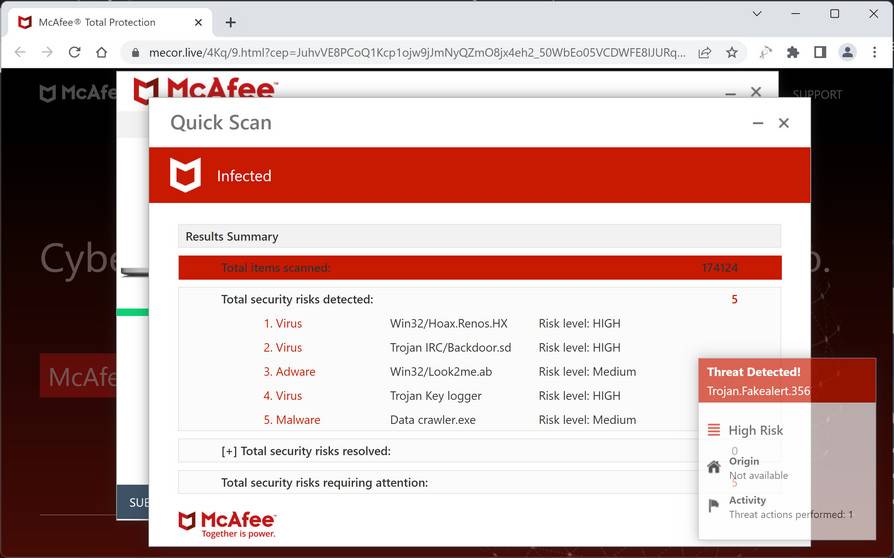
Task: Select the McAfee Total Protection tab
Action: 110,22
